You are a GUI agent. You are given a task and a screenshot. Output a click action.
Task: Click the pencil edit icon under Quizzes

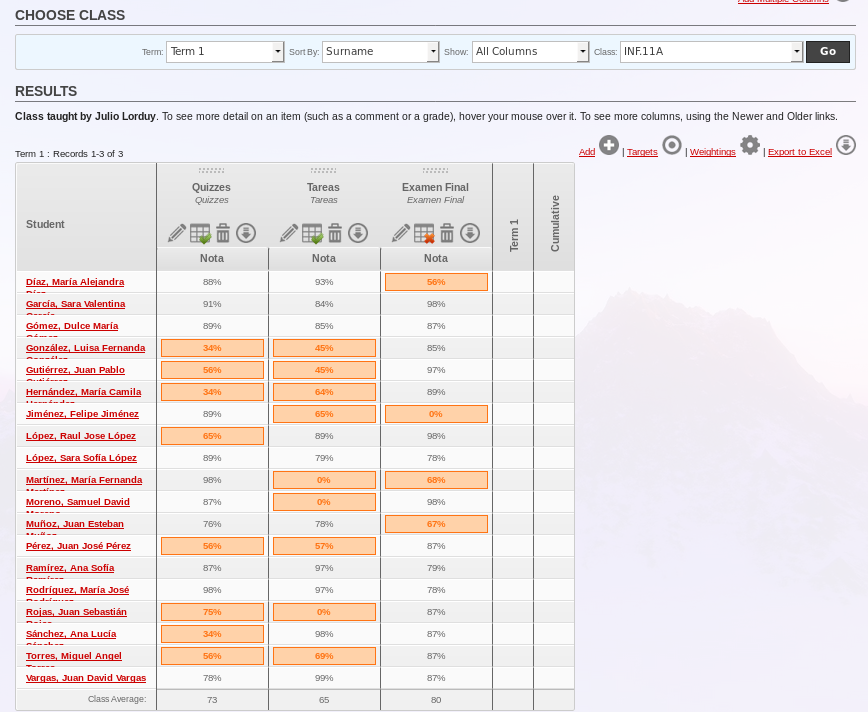point(177,233)
